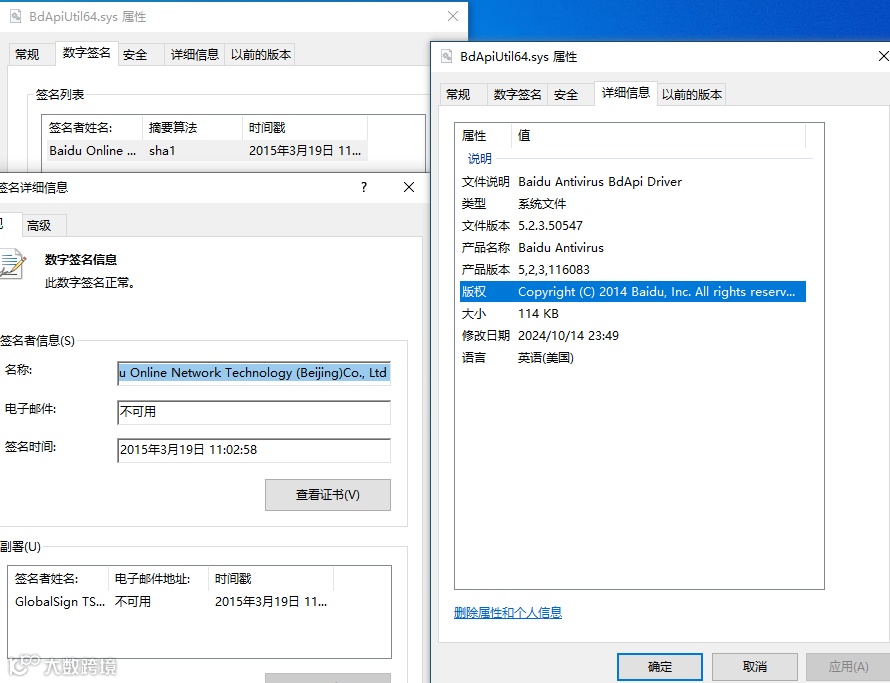Click the signature certificate icon beside 数字签名信息
890x683 pixels.
[12, 264]
